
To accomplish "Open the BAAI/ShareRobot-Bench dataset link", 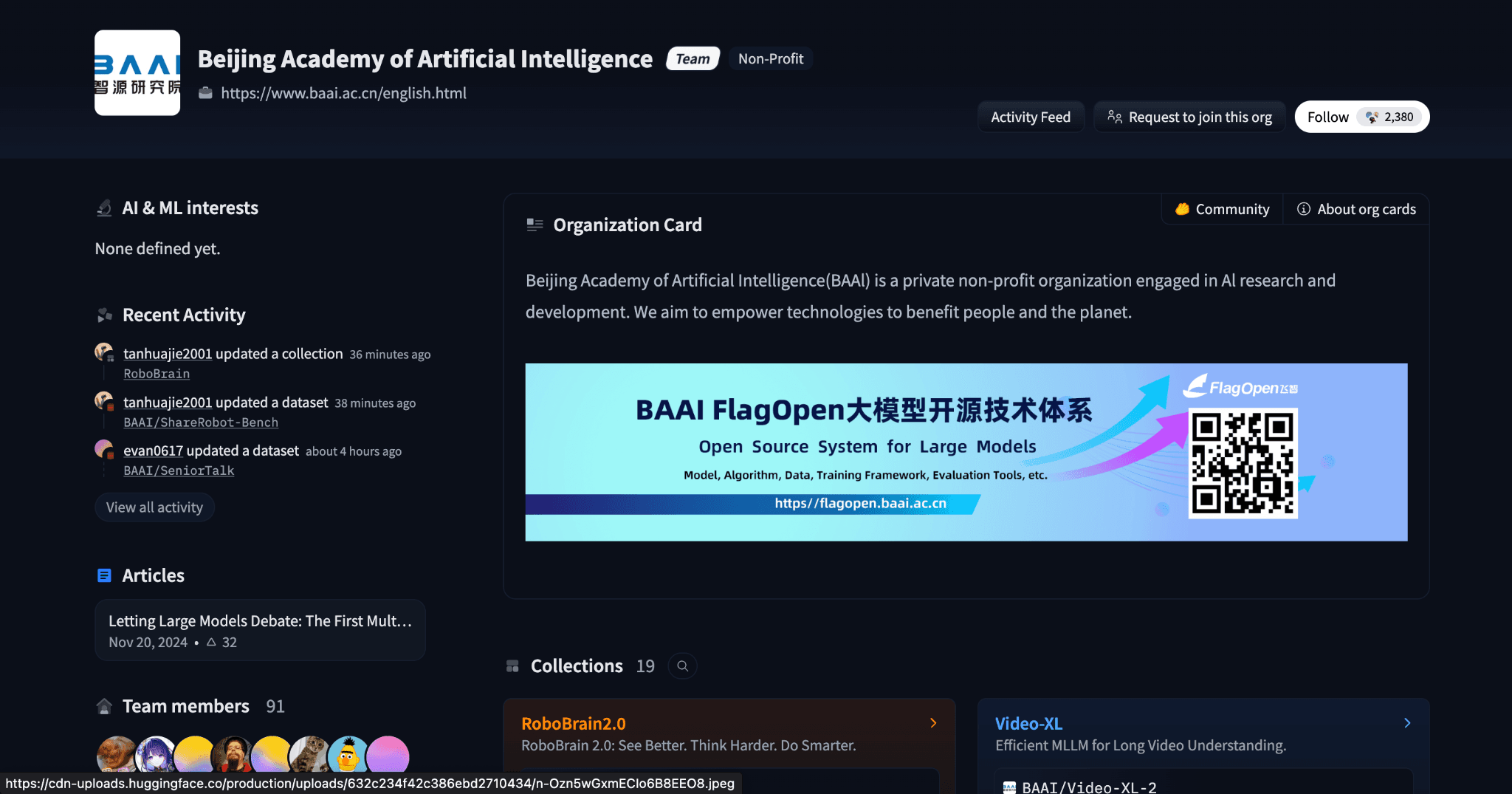I will tap(201, 422).
